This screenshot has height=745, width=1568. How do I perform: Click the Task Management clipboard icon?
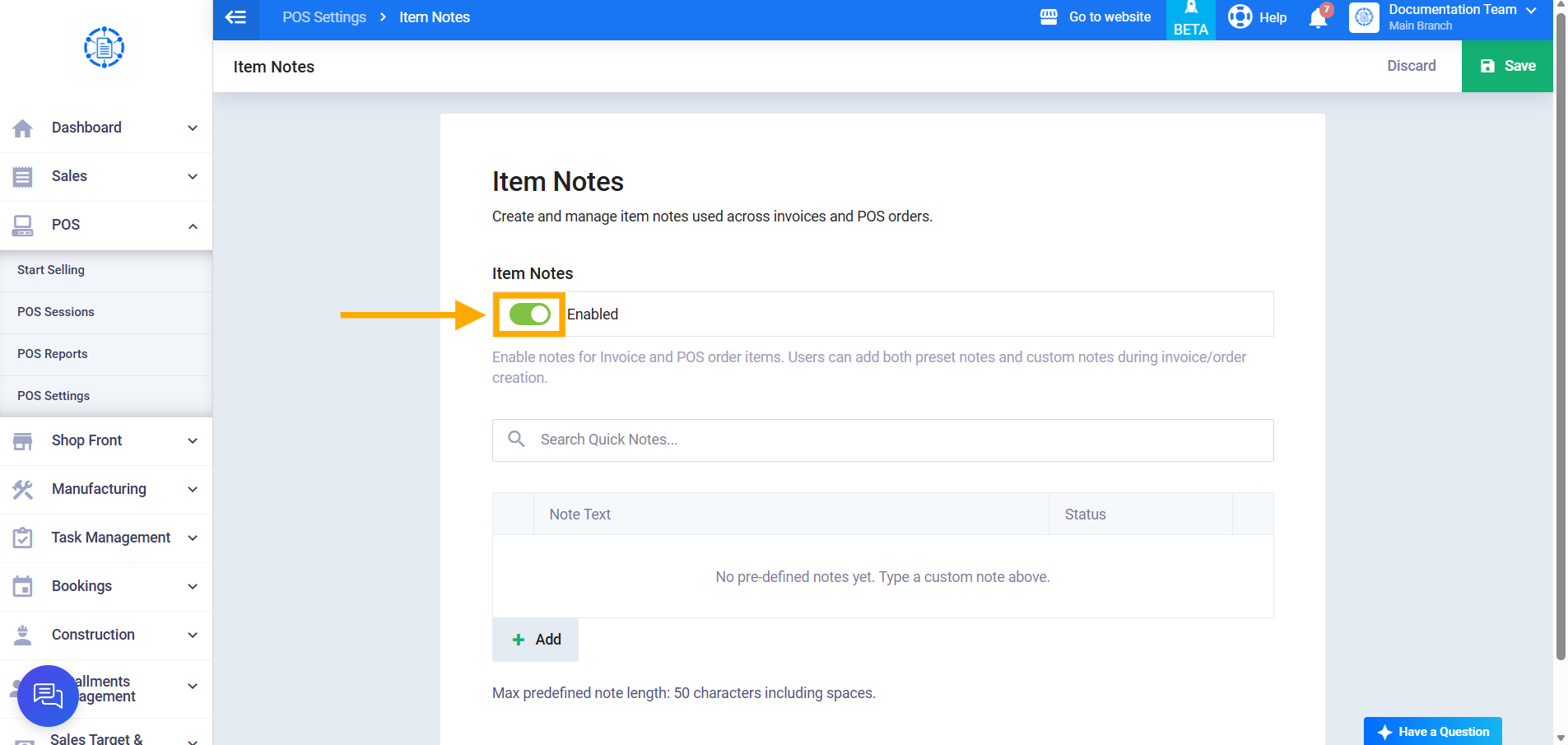(x=23, y=538)
